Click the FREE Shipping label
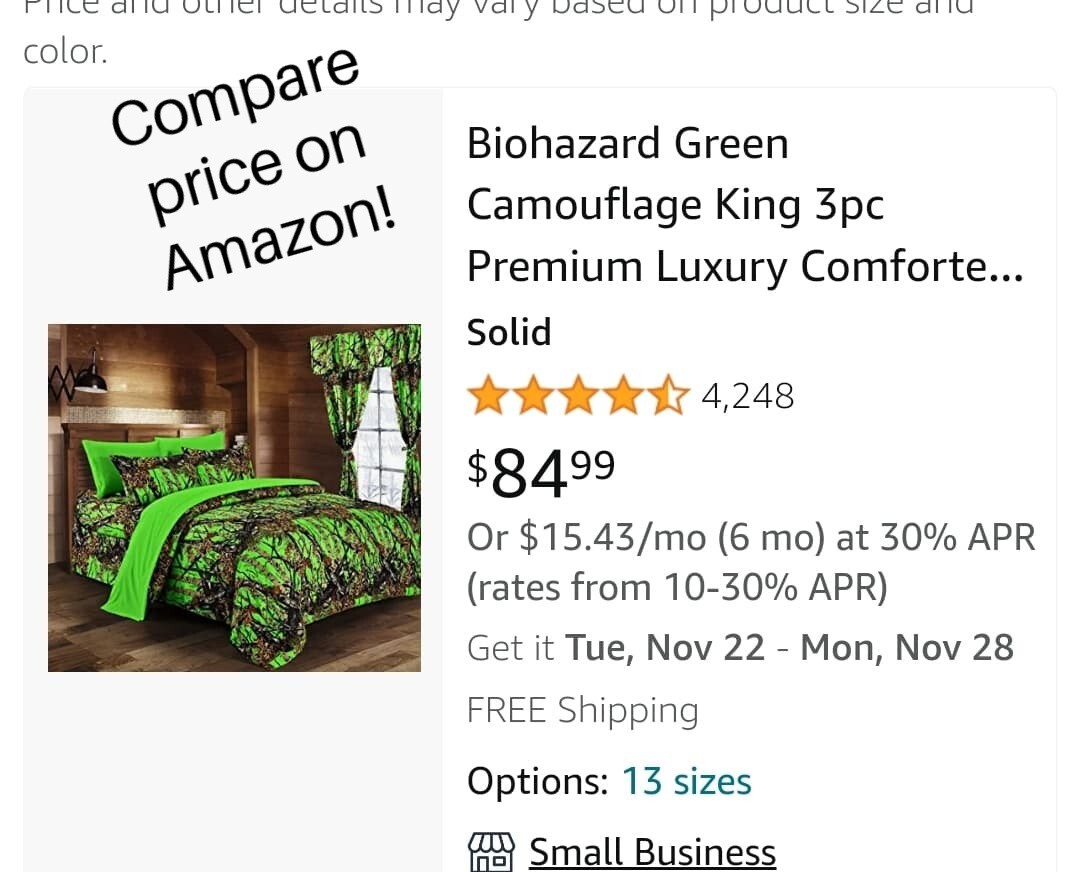This screenshot has width=1080, height=872. (583, 709)
